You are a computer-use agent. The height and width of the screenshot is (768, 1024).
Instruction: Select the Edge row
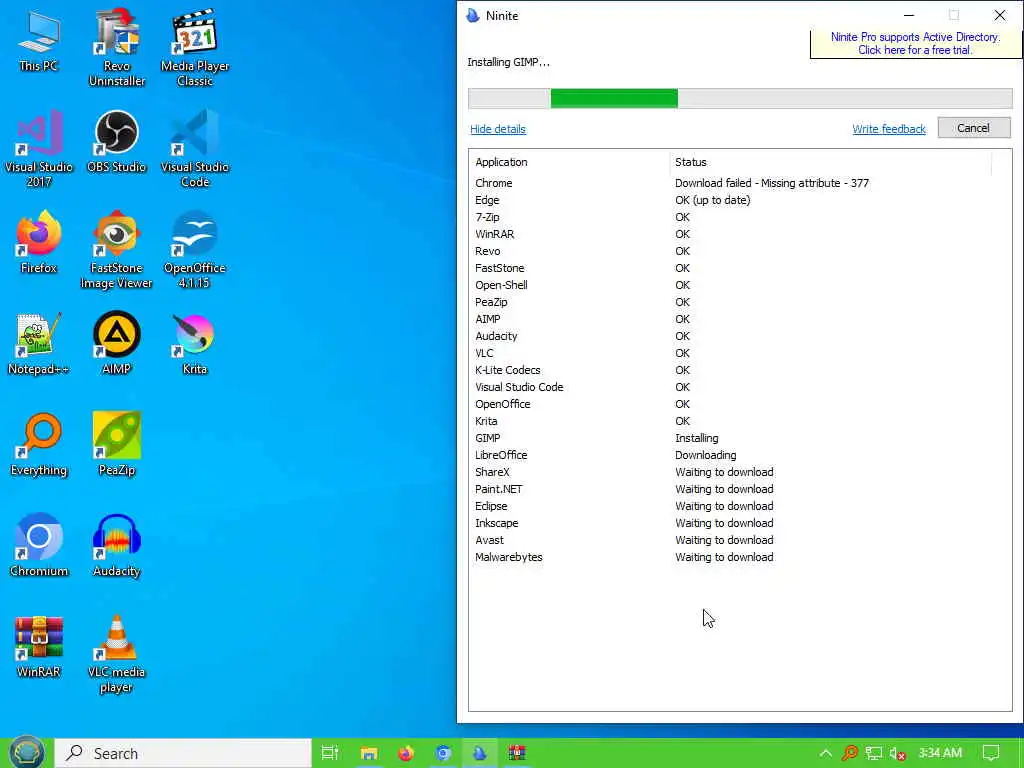click(740, 200)
